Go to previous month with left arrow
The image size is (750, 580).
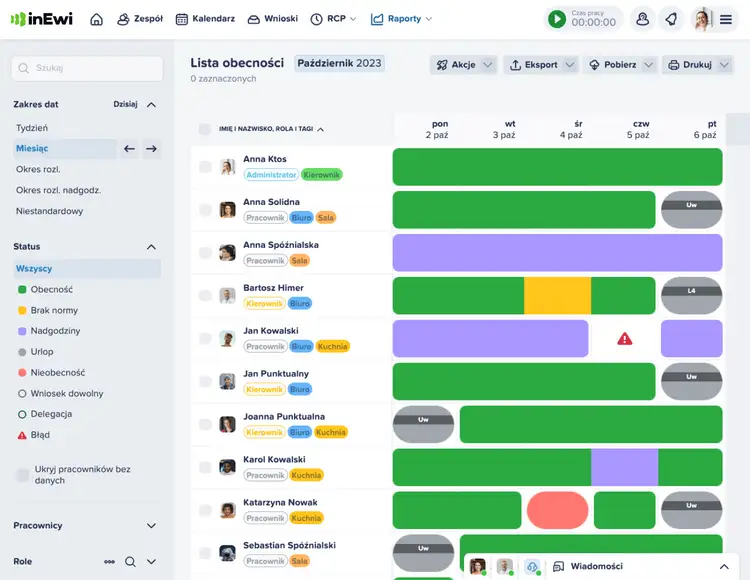coord(129,149)
